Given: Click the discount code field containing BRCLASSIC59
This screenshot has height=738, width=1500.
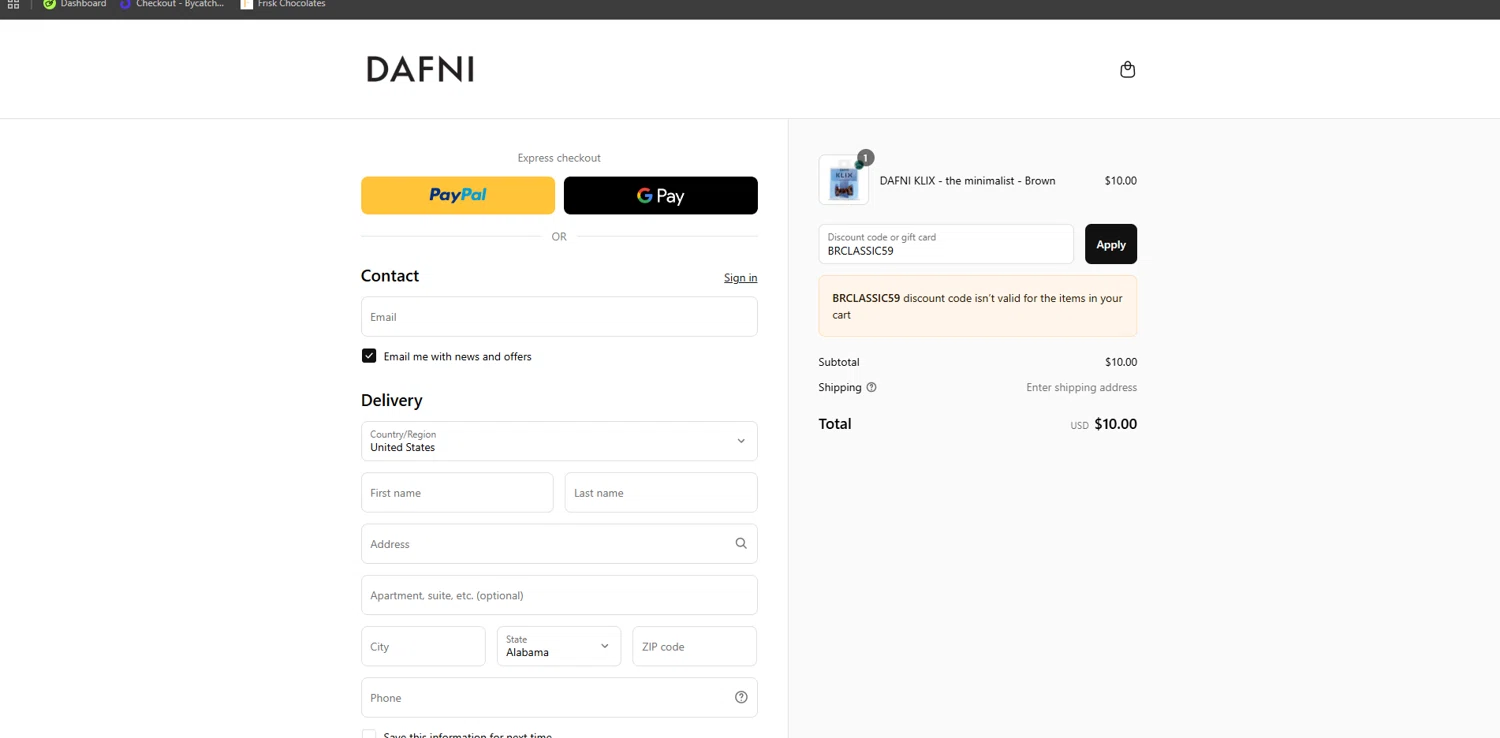Looking at the screenshot, I should coord(946,244).
